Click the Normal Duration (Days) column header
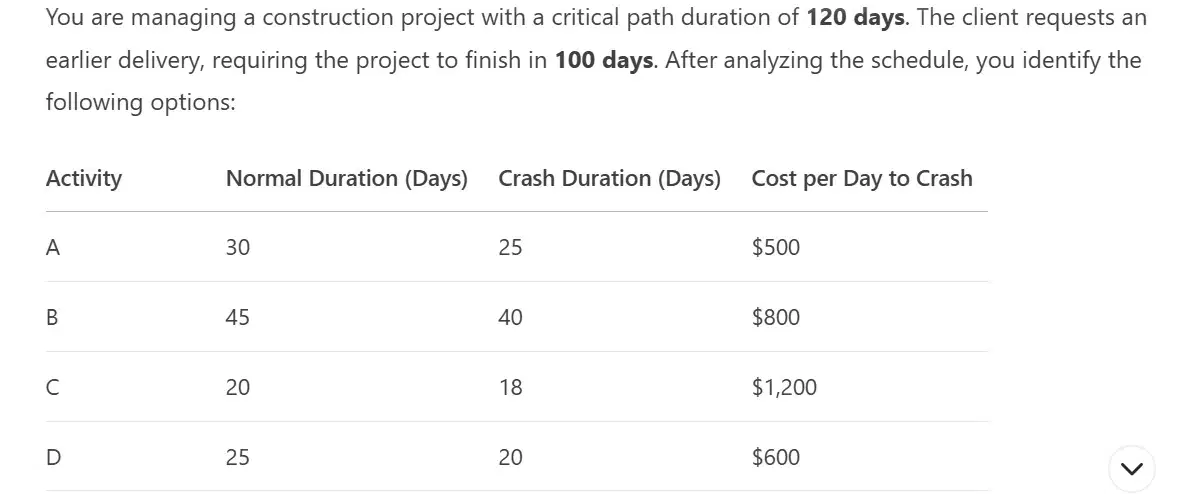1189x494 pixels. (347, 178)
